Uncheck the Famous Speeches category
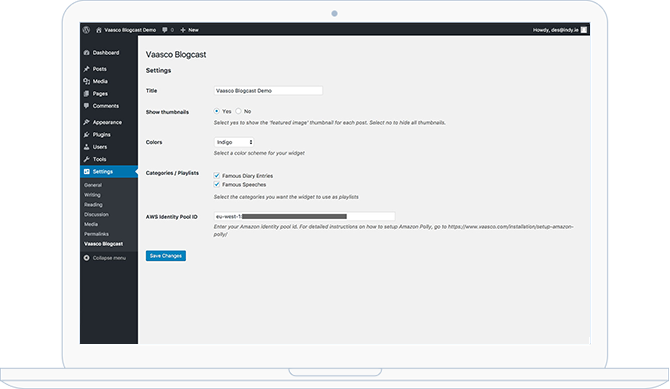 pos(217,185)
